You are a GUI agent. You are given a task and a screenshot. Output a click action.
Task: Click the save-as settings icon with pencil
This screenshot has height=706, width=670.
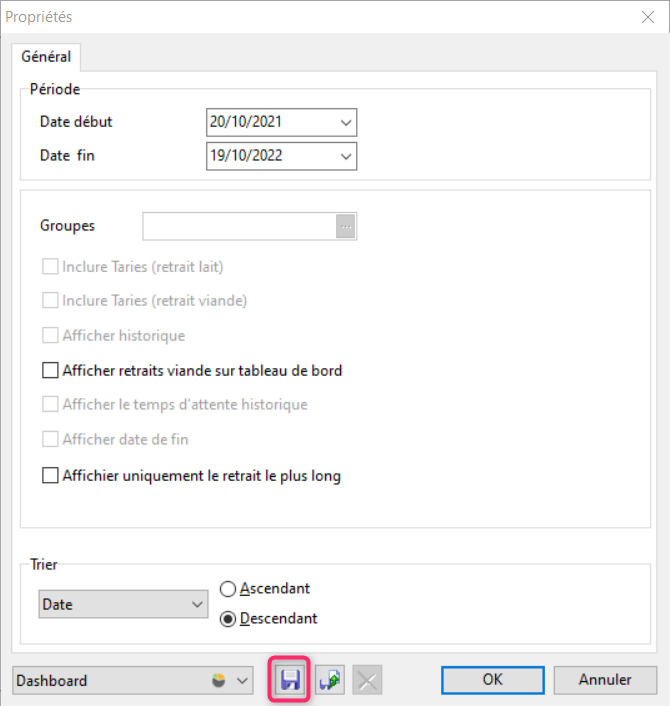click(x=329, y=680)
